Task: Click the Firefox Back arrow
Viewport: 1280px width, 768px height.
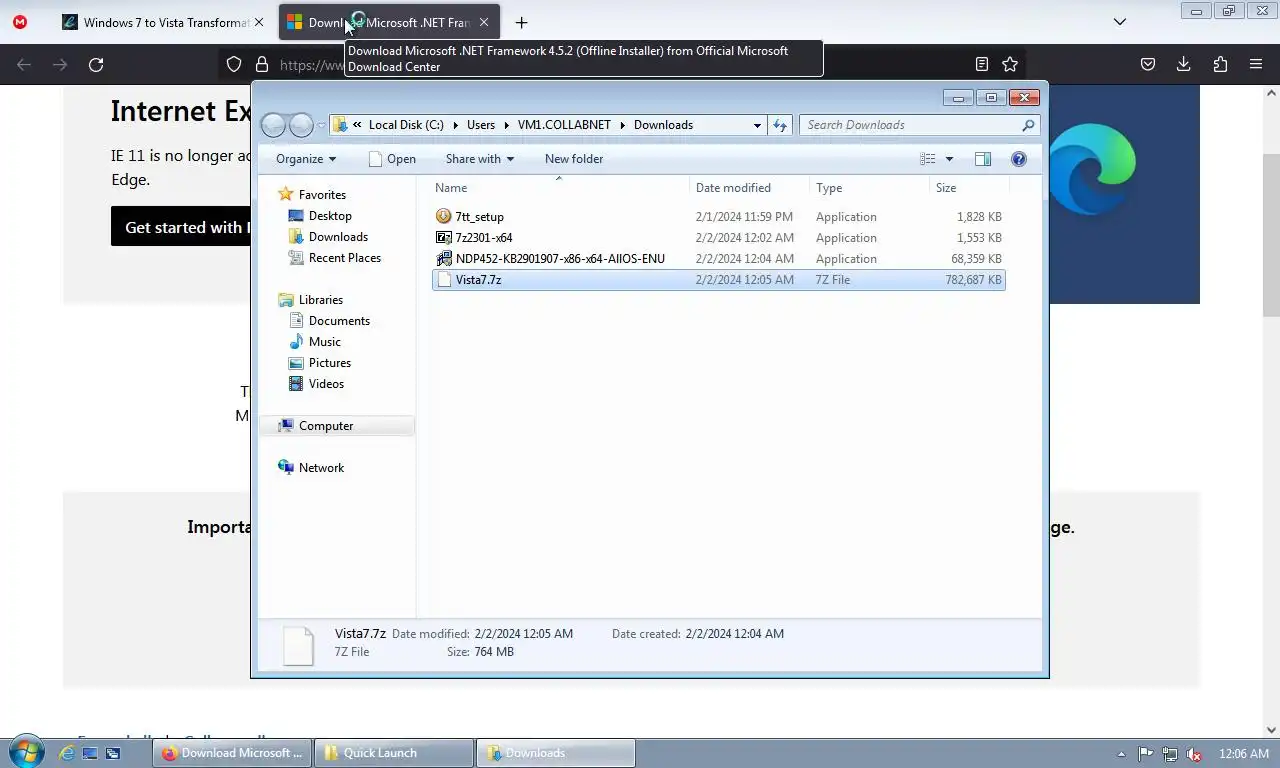Action: (24, 65)
